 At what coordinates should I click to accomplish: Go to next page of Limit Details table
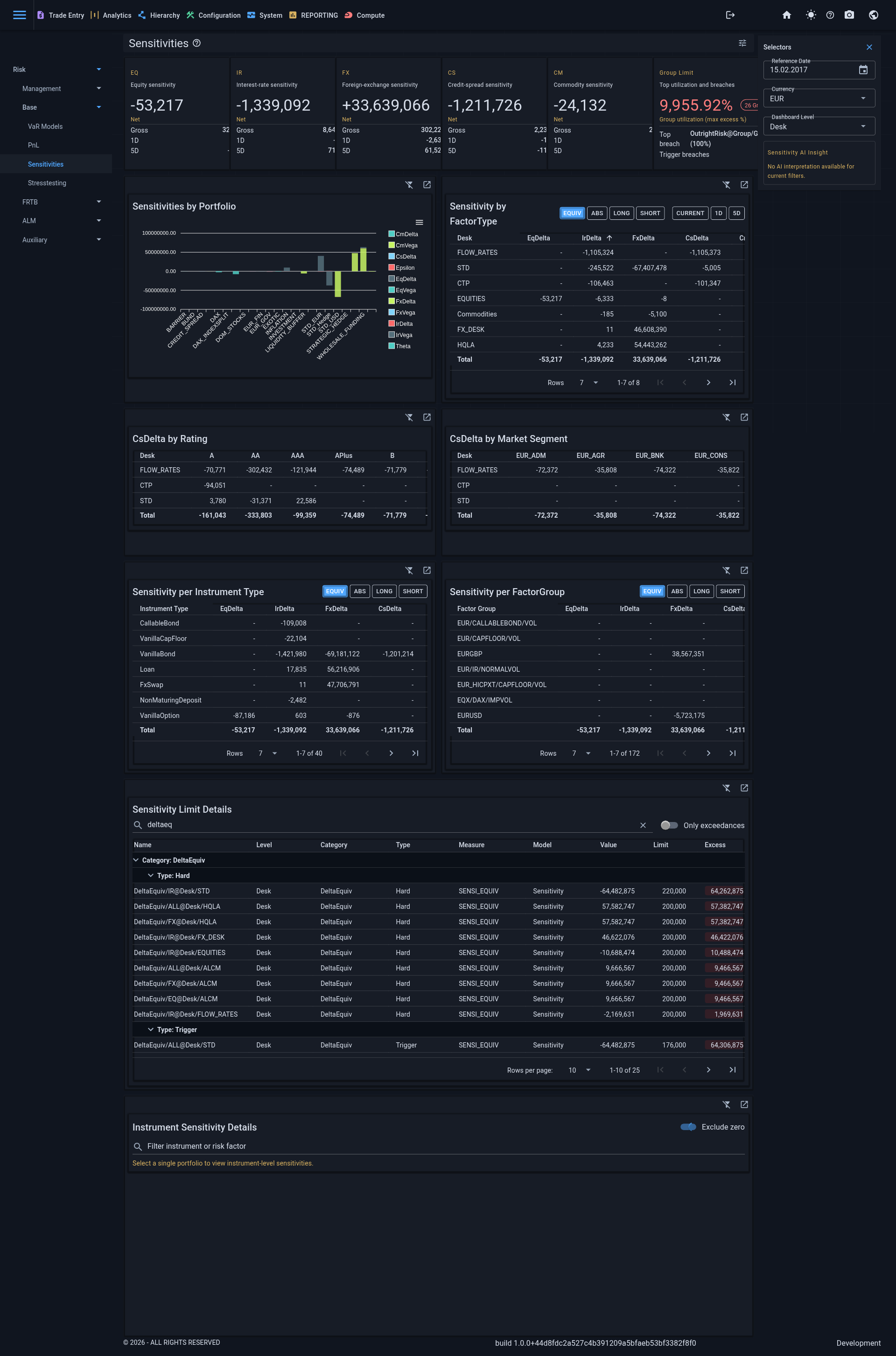(x=708, y=1070)
